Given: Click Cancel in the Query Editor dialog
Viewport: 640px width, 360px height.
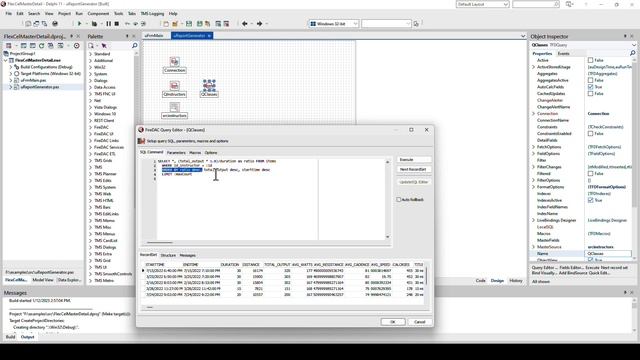Looking at the screenshot, I should pyautogui.click(x=420, y=322).
